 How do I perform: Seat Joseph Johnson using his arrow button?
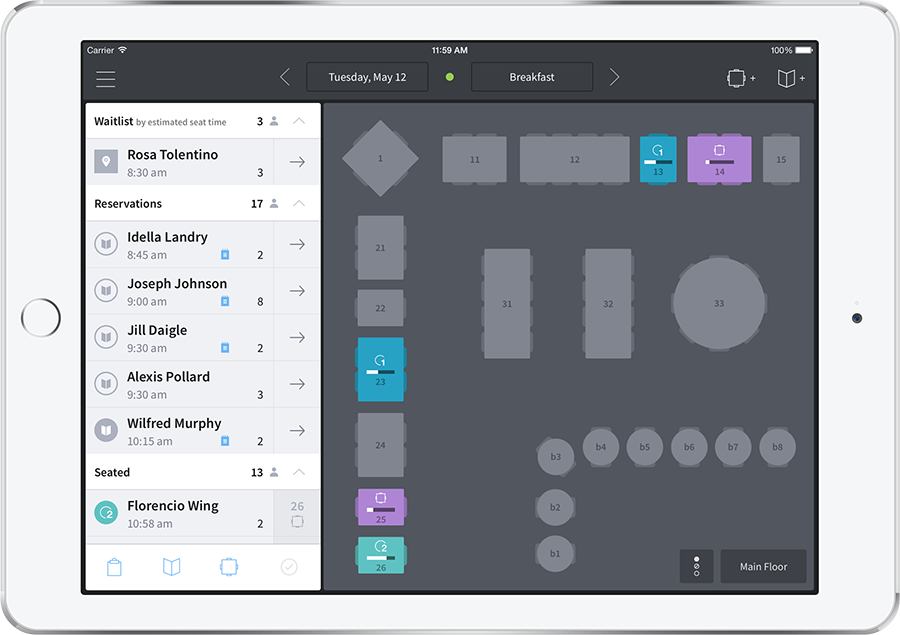[x=297, y=291]
